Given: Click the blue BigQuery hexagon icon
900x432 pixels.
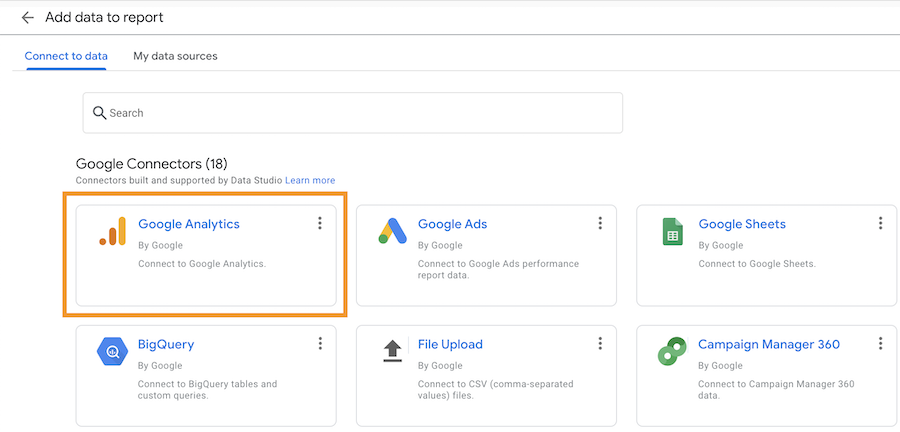Looking at the screenshot, I should (112, 352).
